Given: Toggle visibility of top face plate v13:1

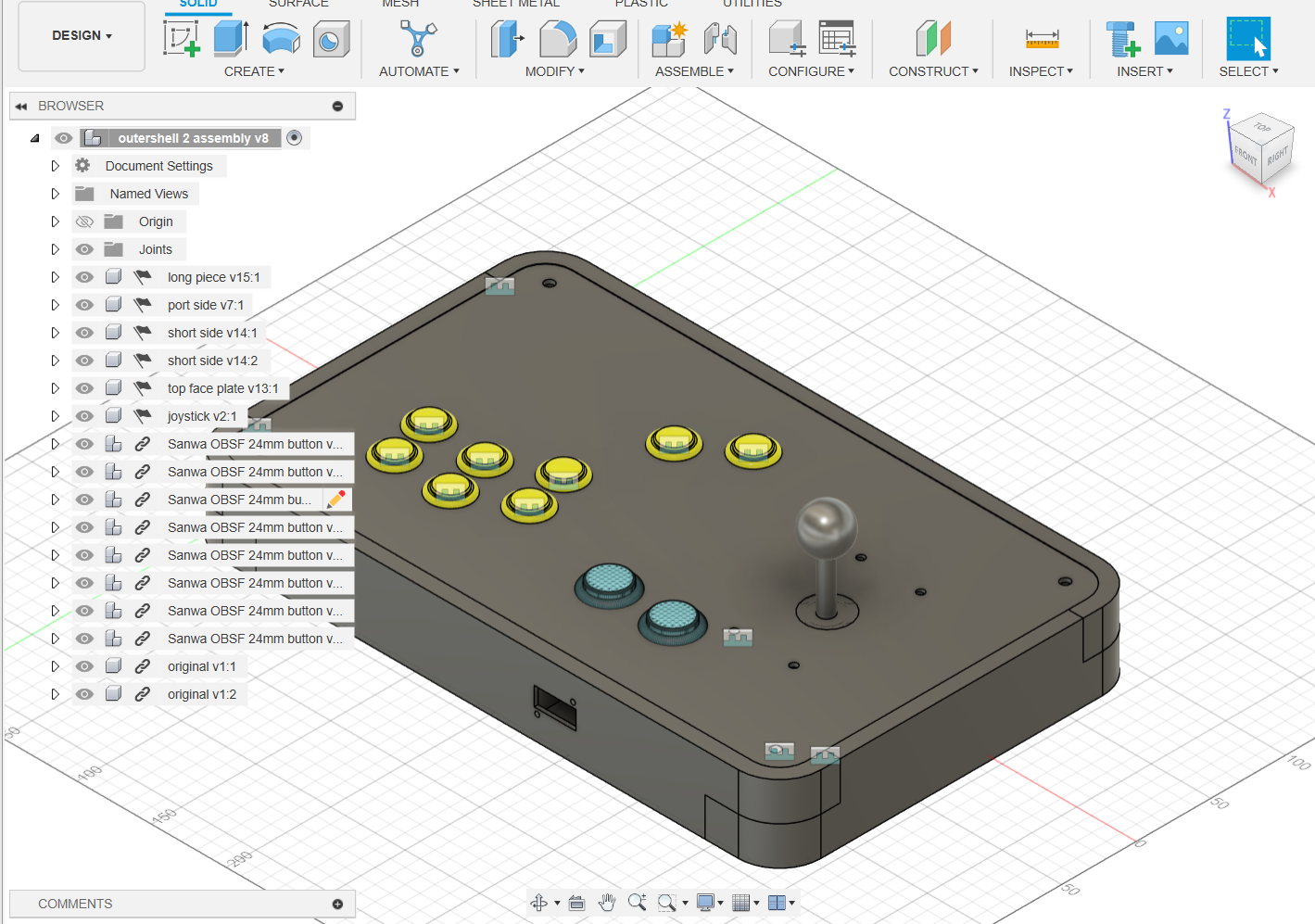Looking at the screenshot, I should coord(83,387).
